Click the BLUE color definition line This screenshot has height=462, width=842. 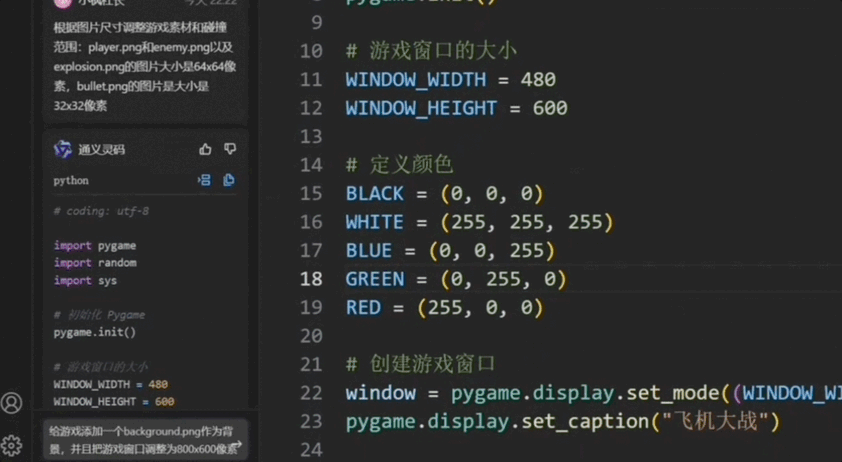pos(451,250)
